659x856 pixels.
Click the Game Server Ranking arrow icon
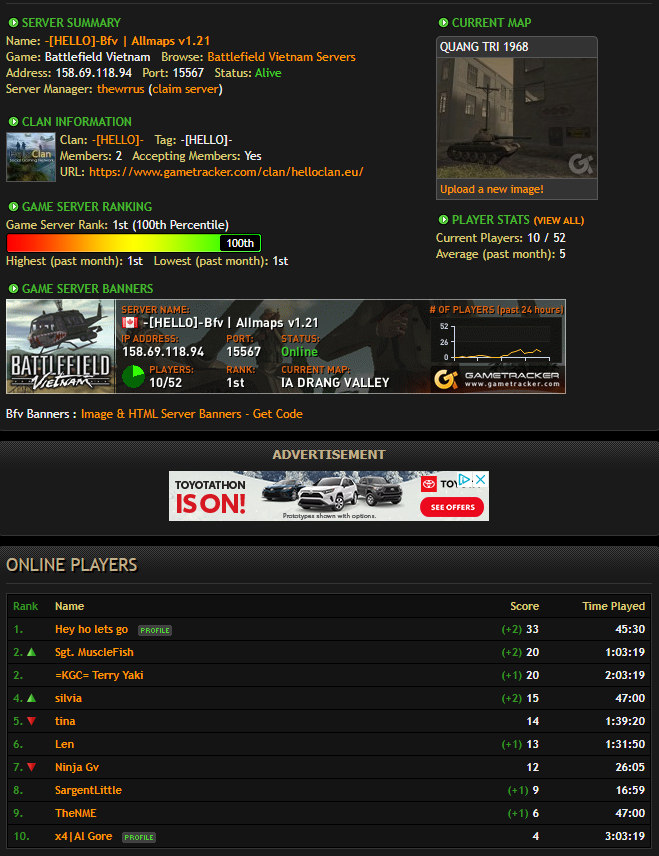click(x=13, y=207)
